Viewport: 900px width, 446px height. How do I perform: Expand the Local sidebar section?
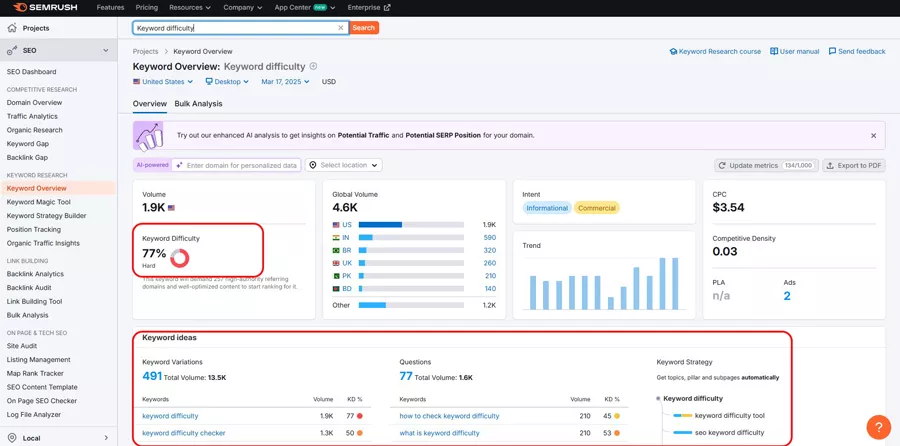(106, 438)
